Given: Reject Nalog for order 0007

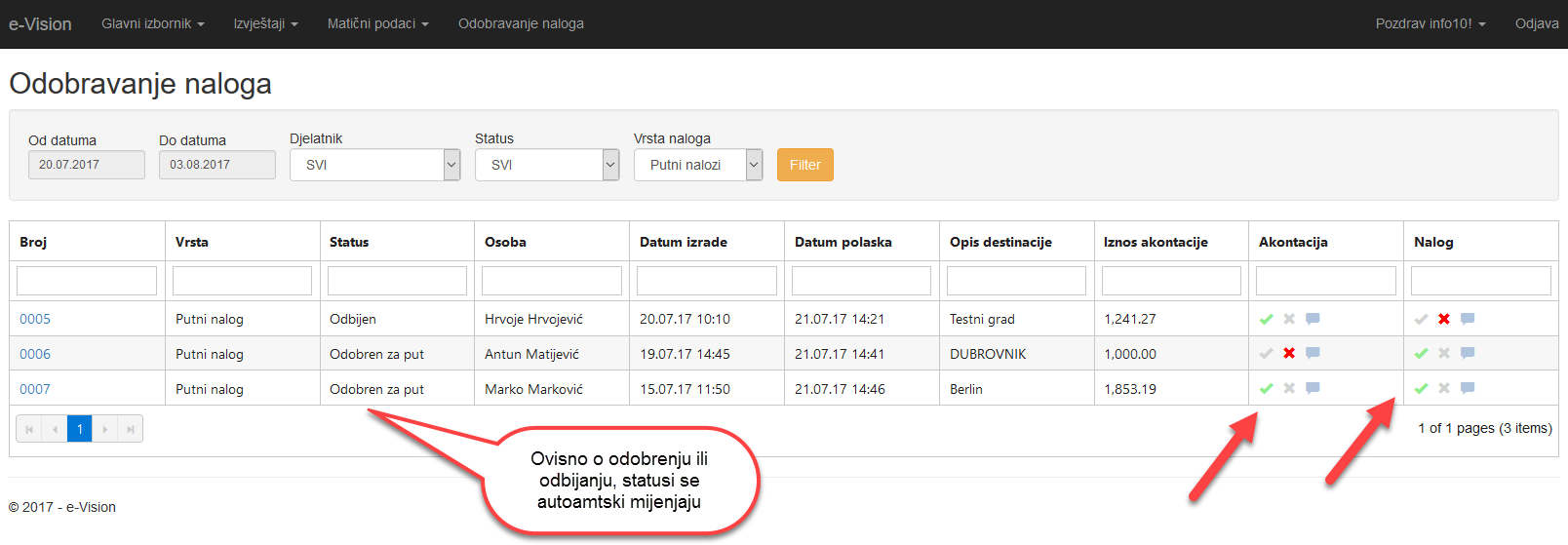Looking at the screenshot, I should pos(1444,388).
